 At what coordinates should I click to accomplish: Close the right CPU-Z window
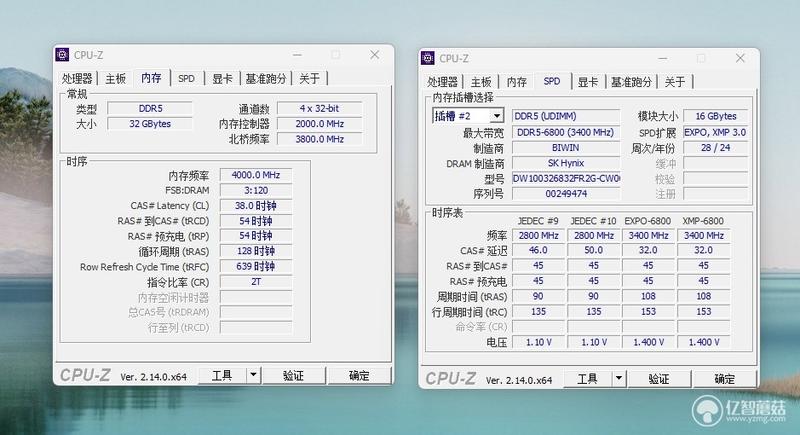point(740,58)
